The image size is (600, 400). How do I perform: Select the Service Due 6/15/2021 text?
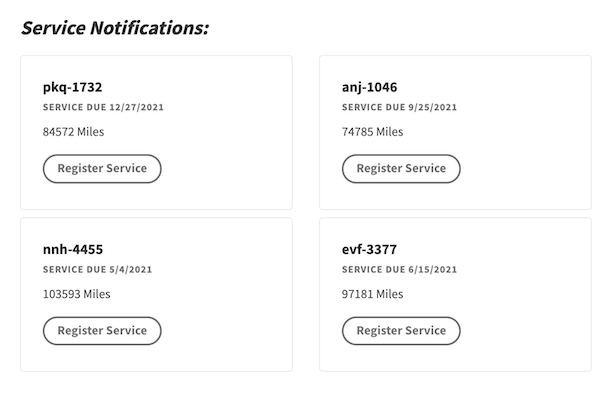pyautogui.click(x=399, y=269)
